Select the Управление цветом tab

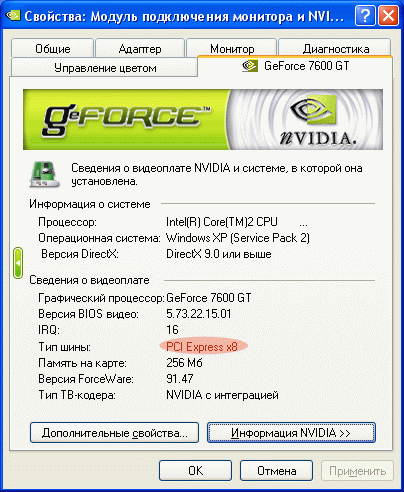105,67
